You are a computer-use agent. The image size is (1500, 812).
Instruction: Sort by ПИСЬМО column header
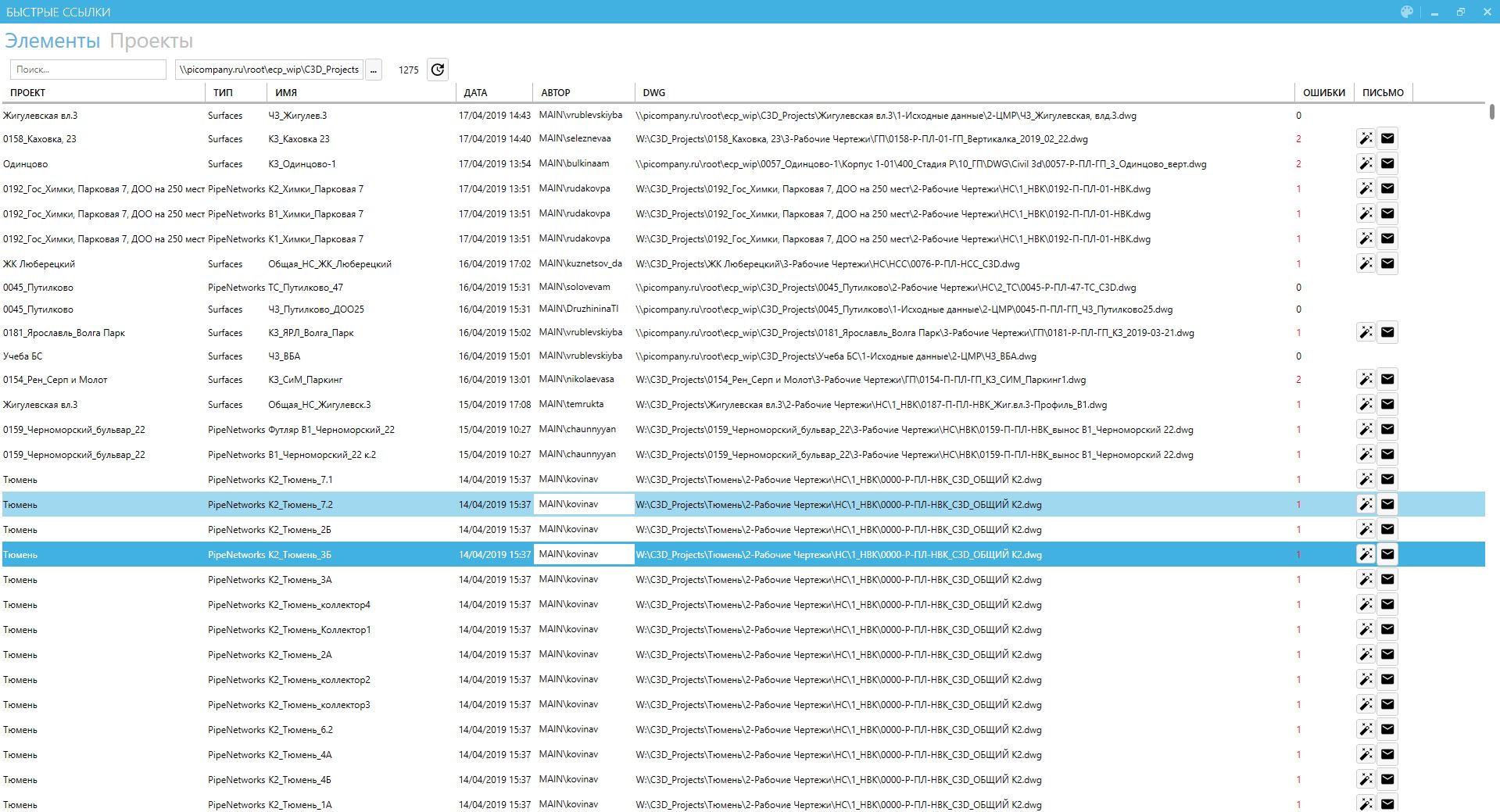pyautogui.click(x=1383, y=92)
